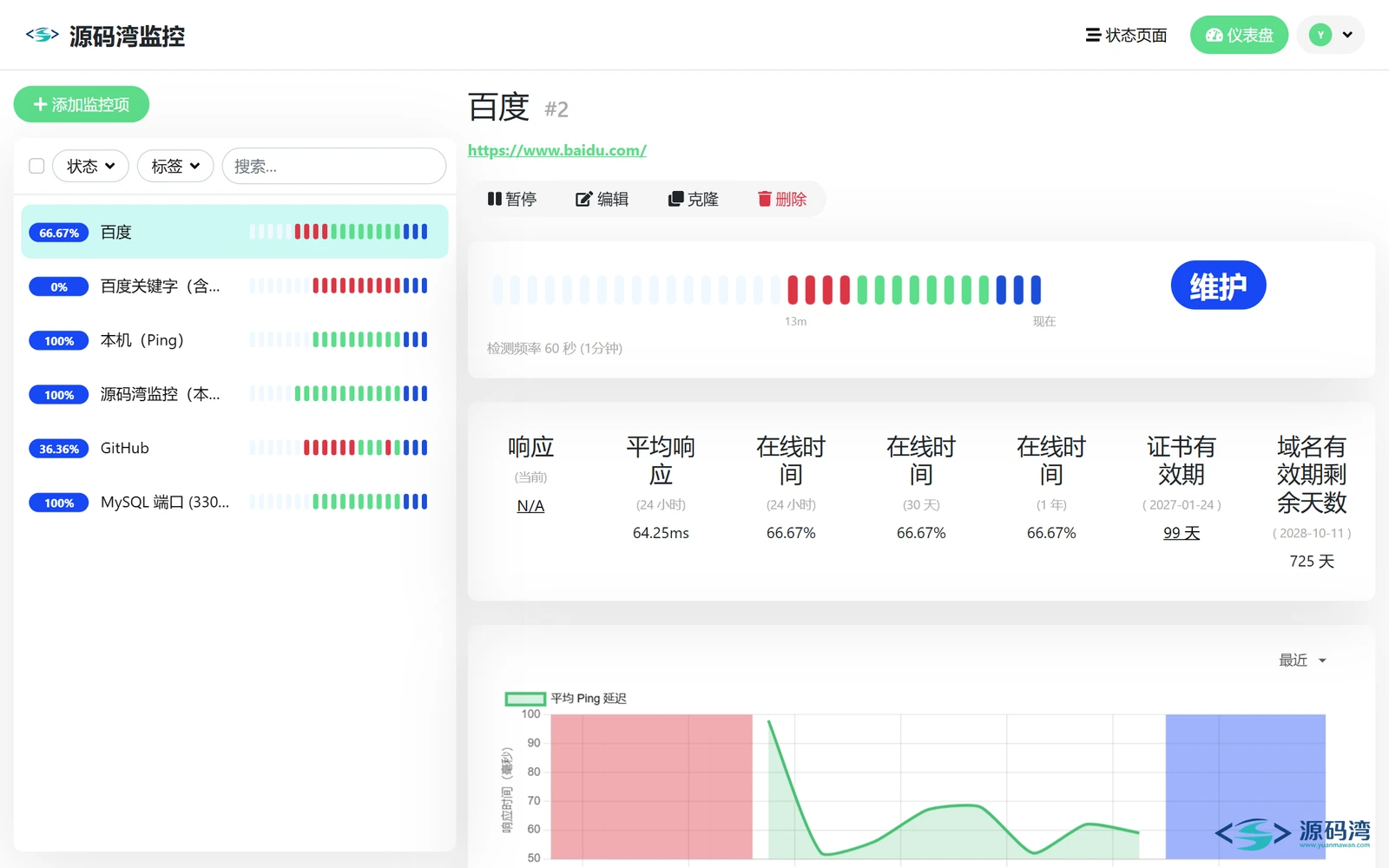1389x868 pixels.
Task: Click the 源码湾监控 logo icon
Action: tap(42, 36)
